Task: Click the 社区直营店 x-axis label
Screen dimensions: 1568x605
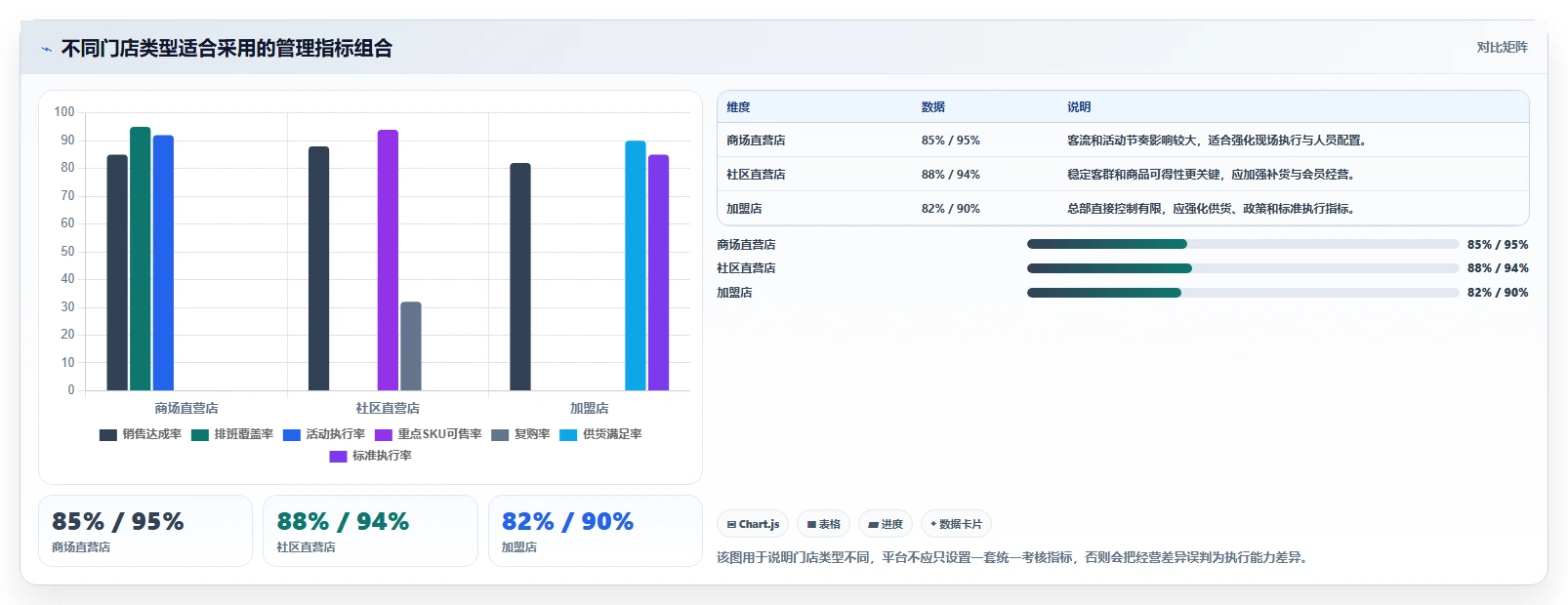Action: [388, 408]
